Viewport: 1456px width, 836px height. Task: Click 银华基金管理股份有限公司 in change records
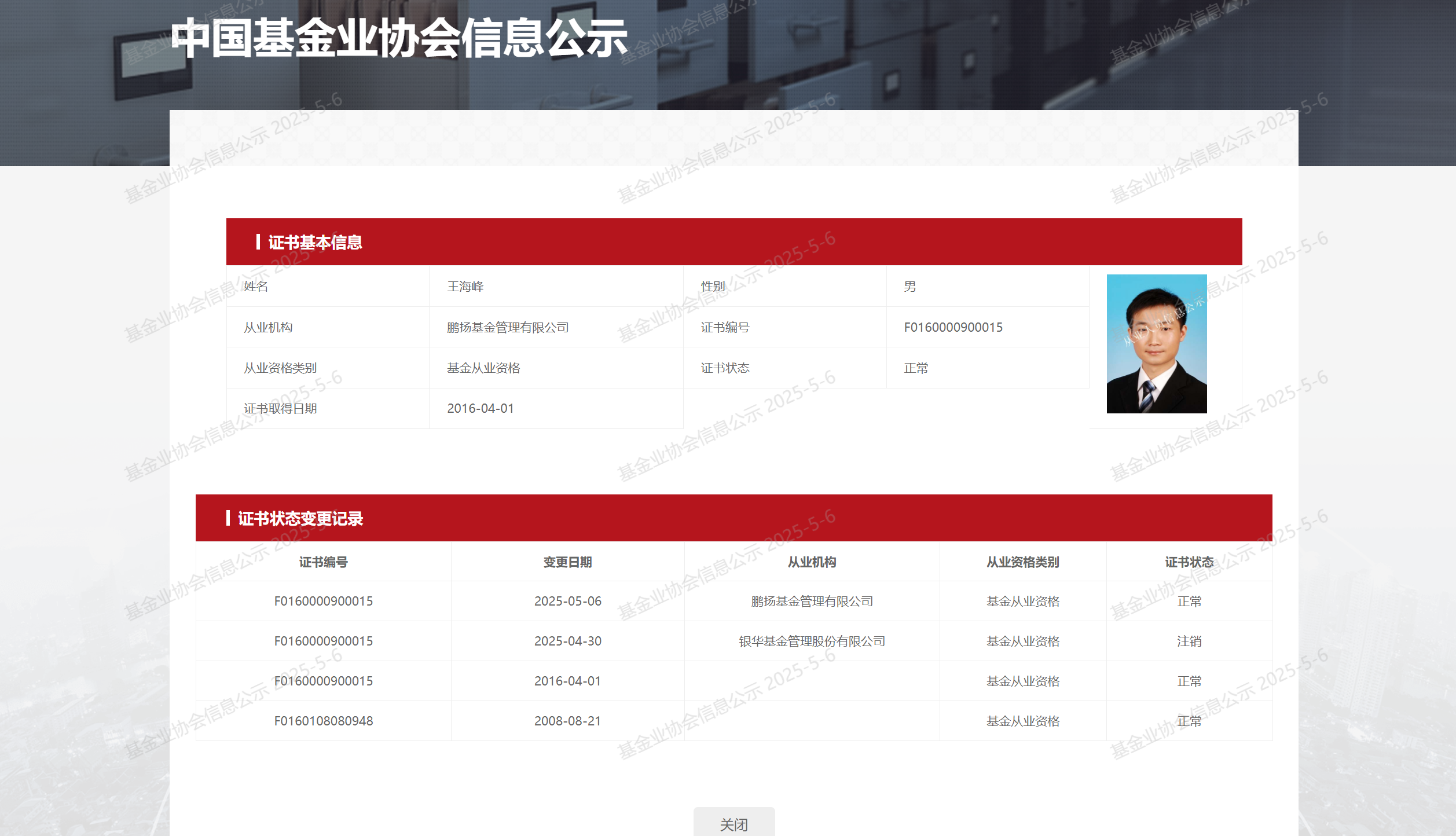click(812, 641)
